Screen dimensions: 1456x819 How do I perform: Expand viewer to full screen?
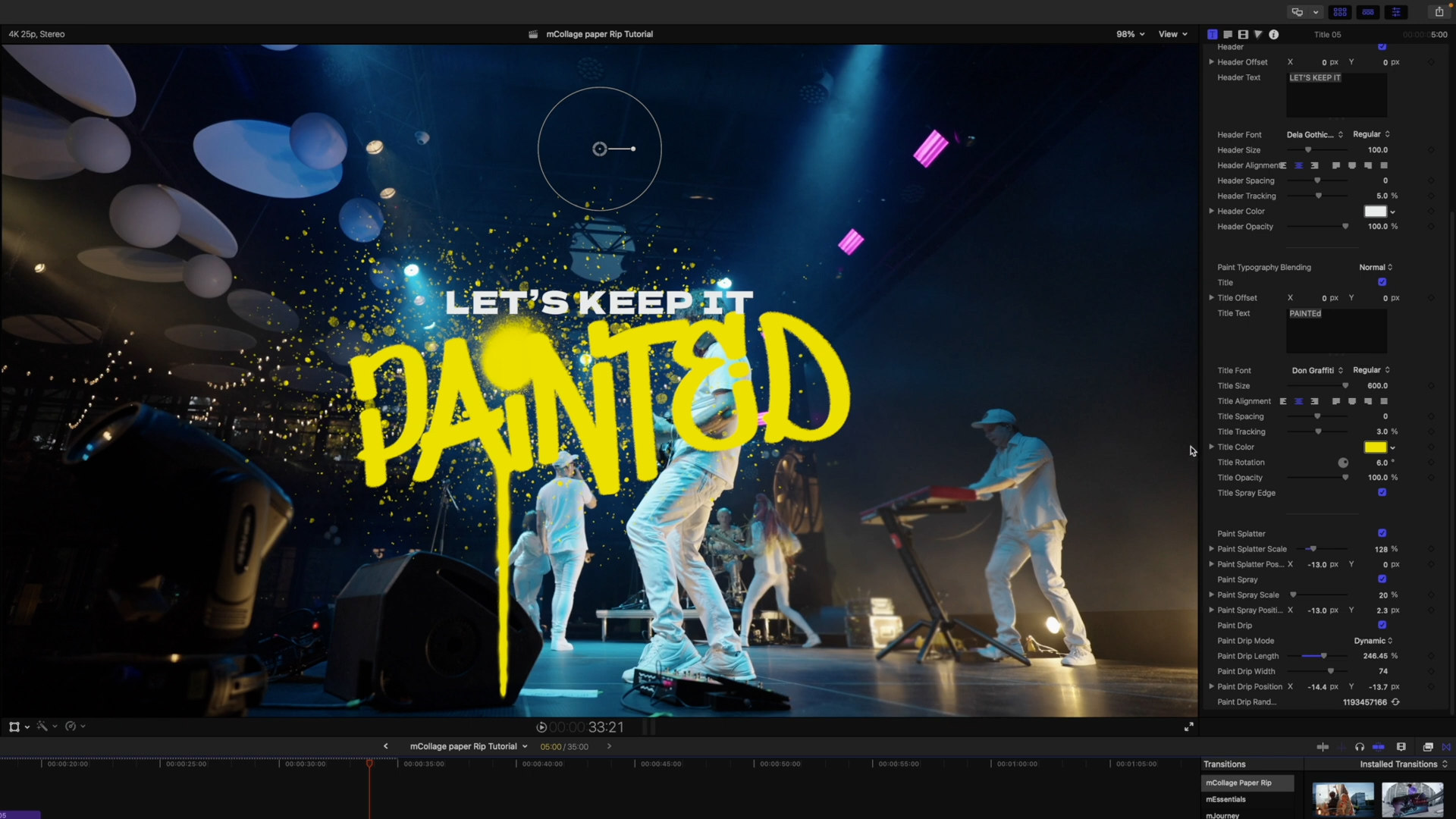pyautogui.click(x=1189, y=726)
